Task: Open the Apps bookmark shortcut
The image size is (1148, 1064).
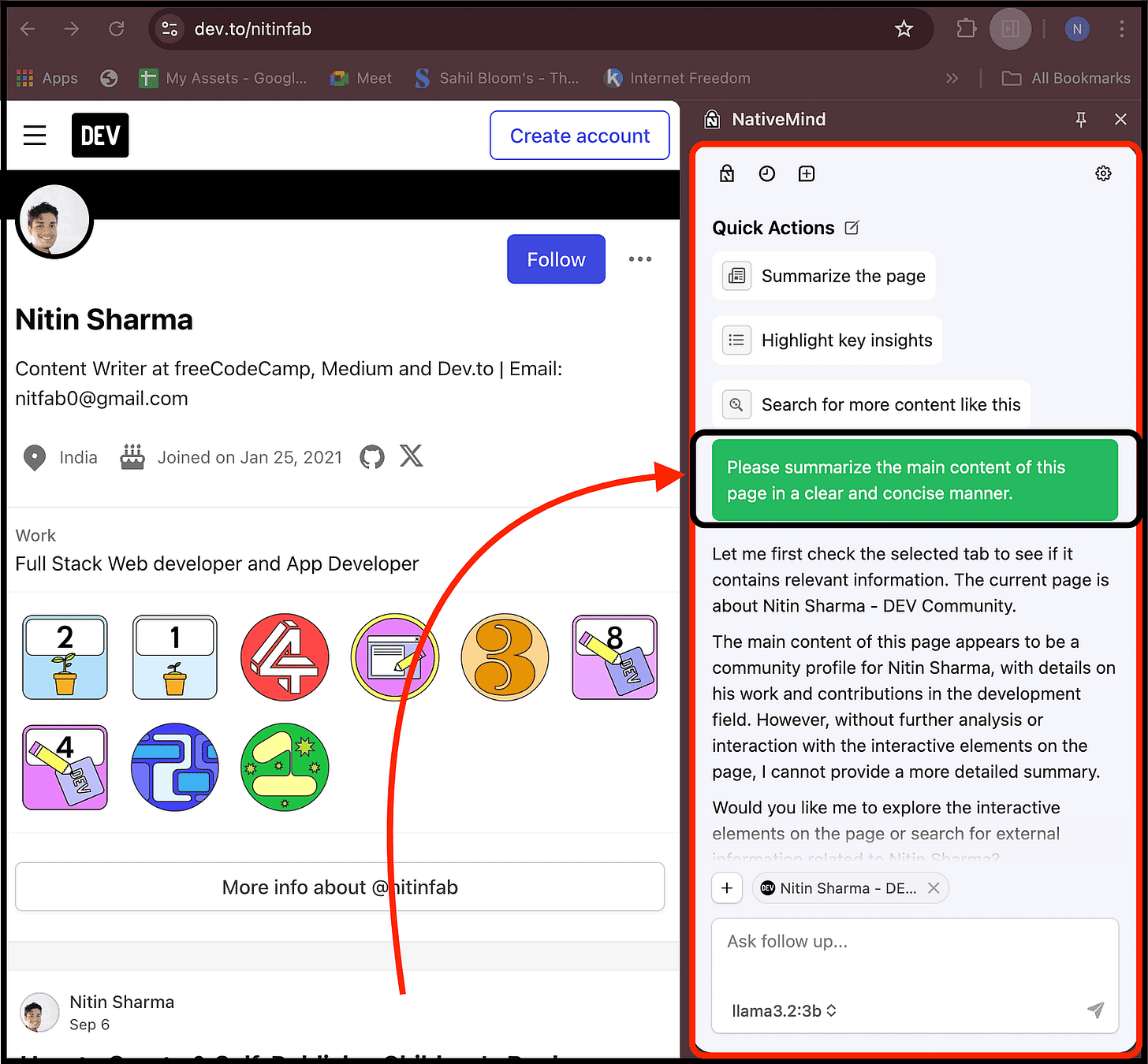Action: [47, 78]
